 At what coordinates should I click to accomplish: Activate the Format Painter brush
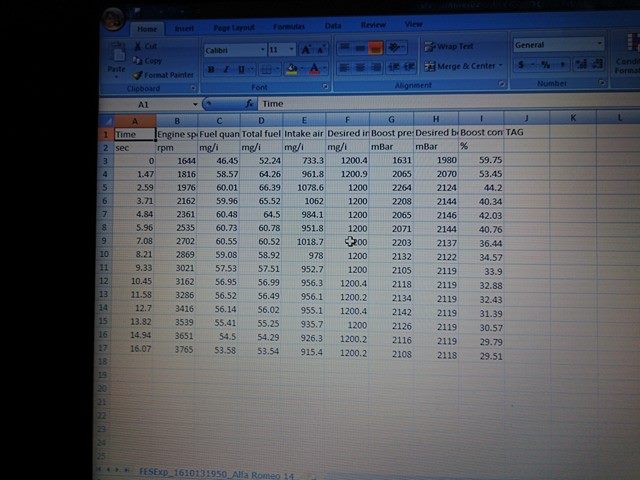pos(162,75)
